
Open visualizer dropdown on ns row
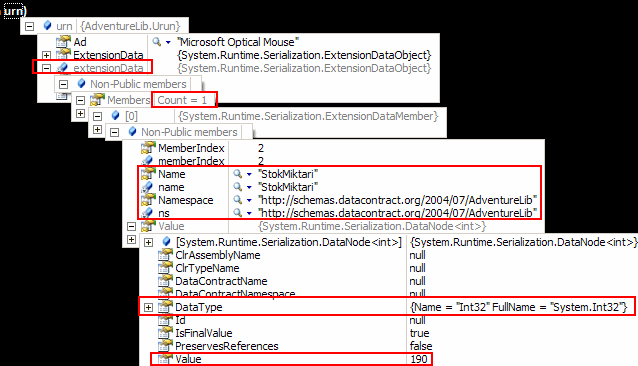(249, 214)
